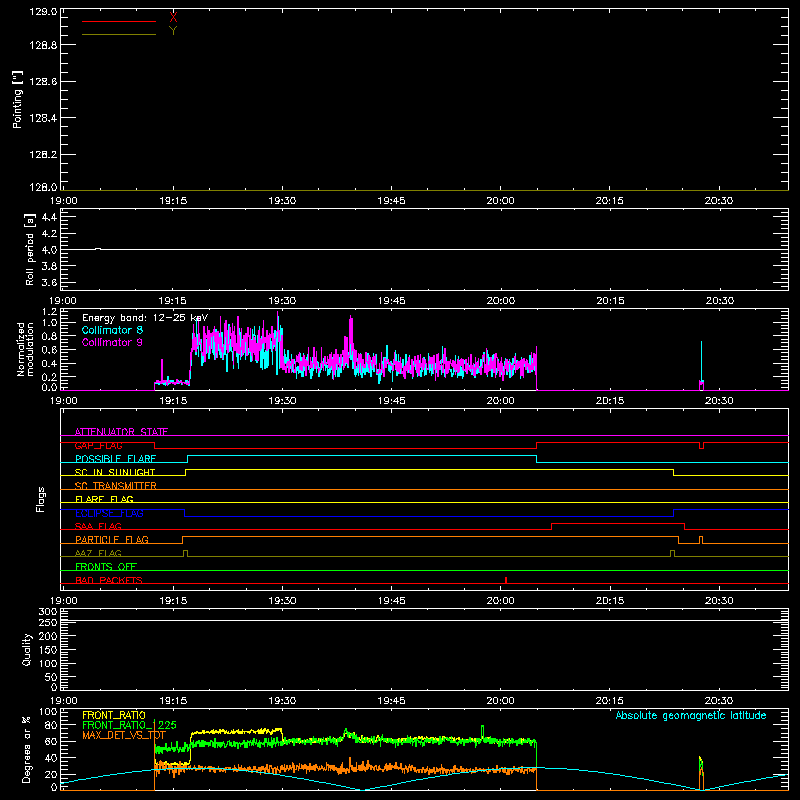The height and width of the screenshot is (800, 800).
Task: Click the red BAD_PACKETS tick mark near 20:00
Action: click(x=506, y=580)
